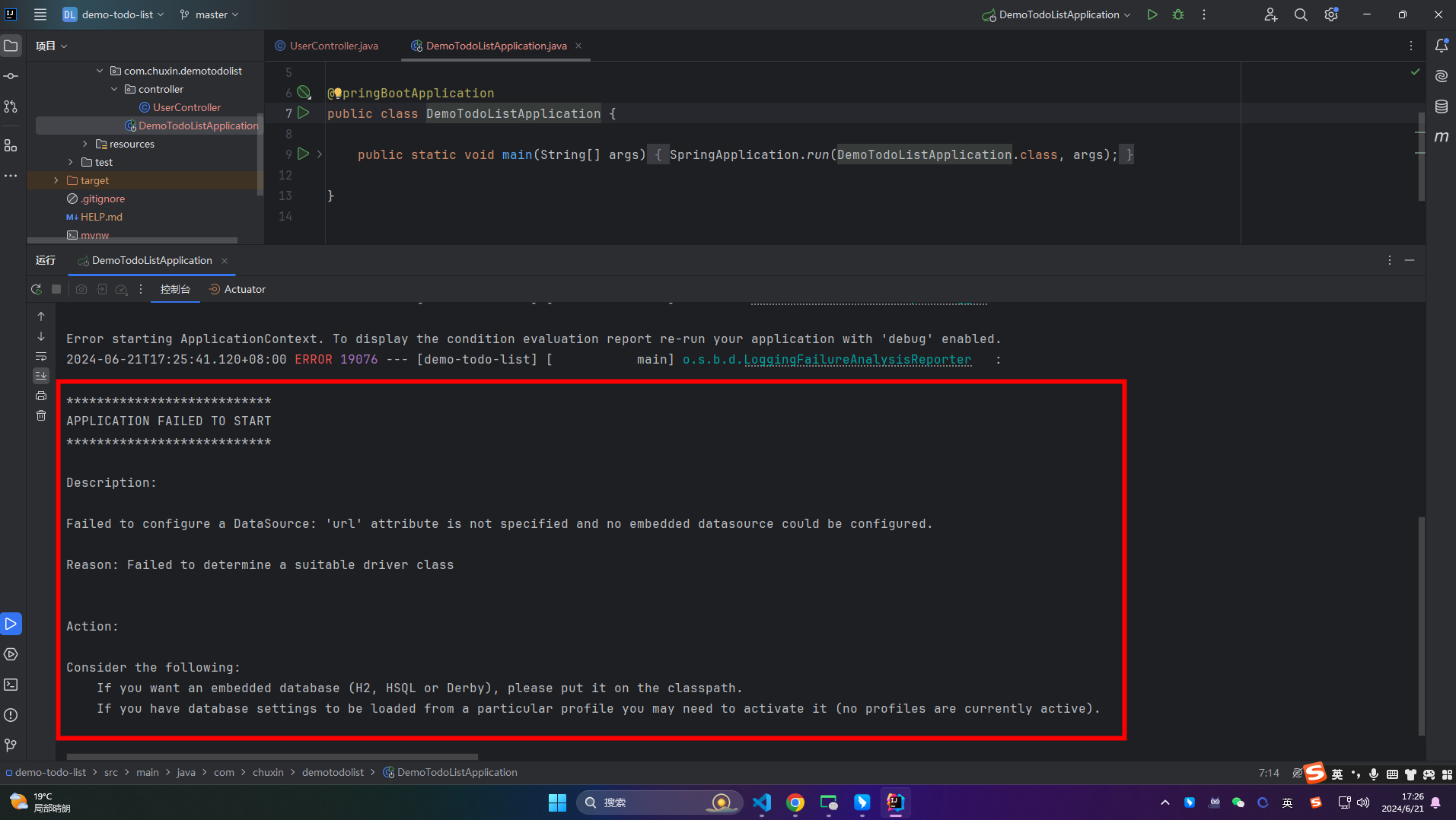The height and width of the screenshot is (820, 1456).
Task: Expand the target folder
Action: [x=56, y=180]
